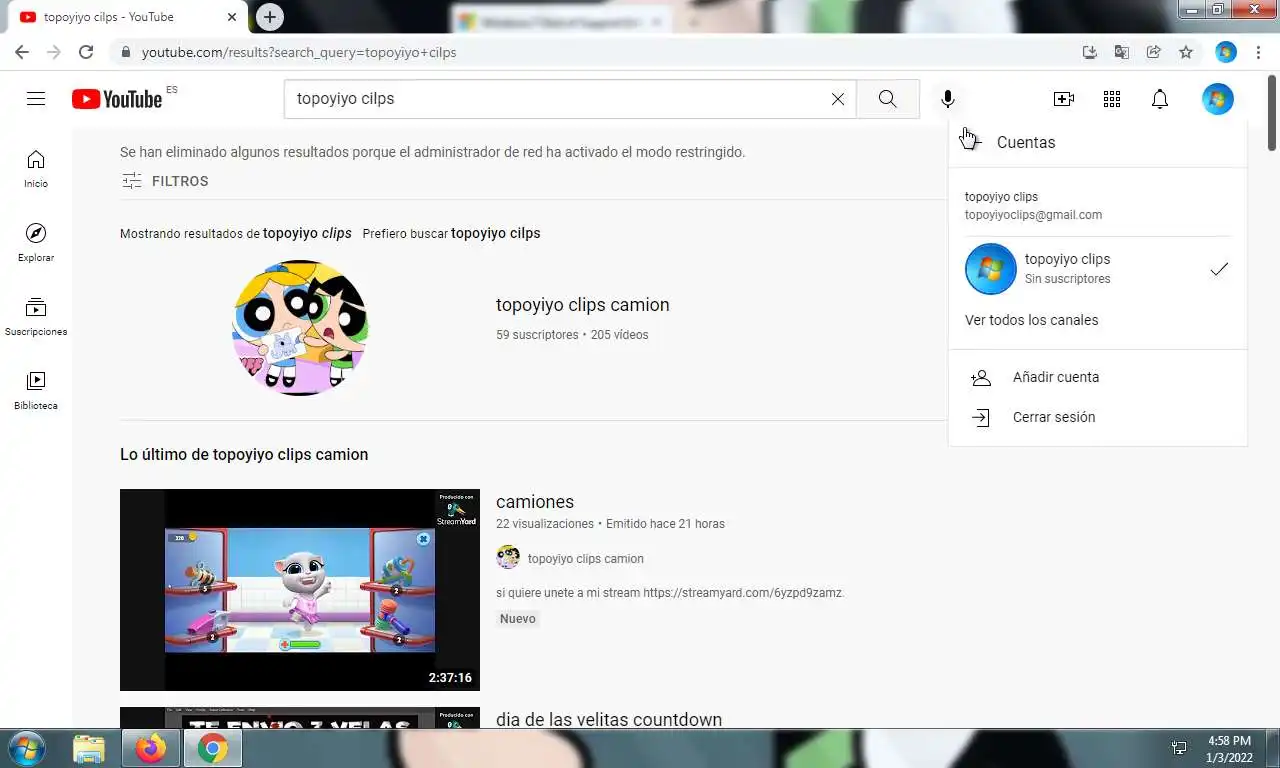The width and height of the screenshot is (1280, 768).
Task: Select the topoyiyo clips account entry
Action: click(1097, 268)
